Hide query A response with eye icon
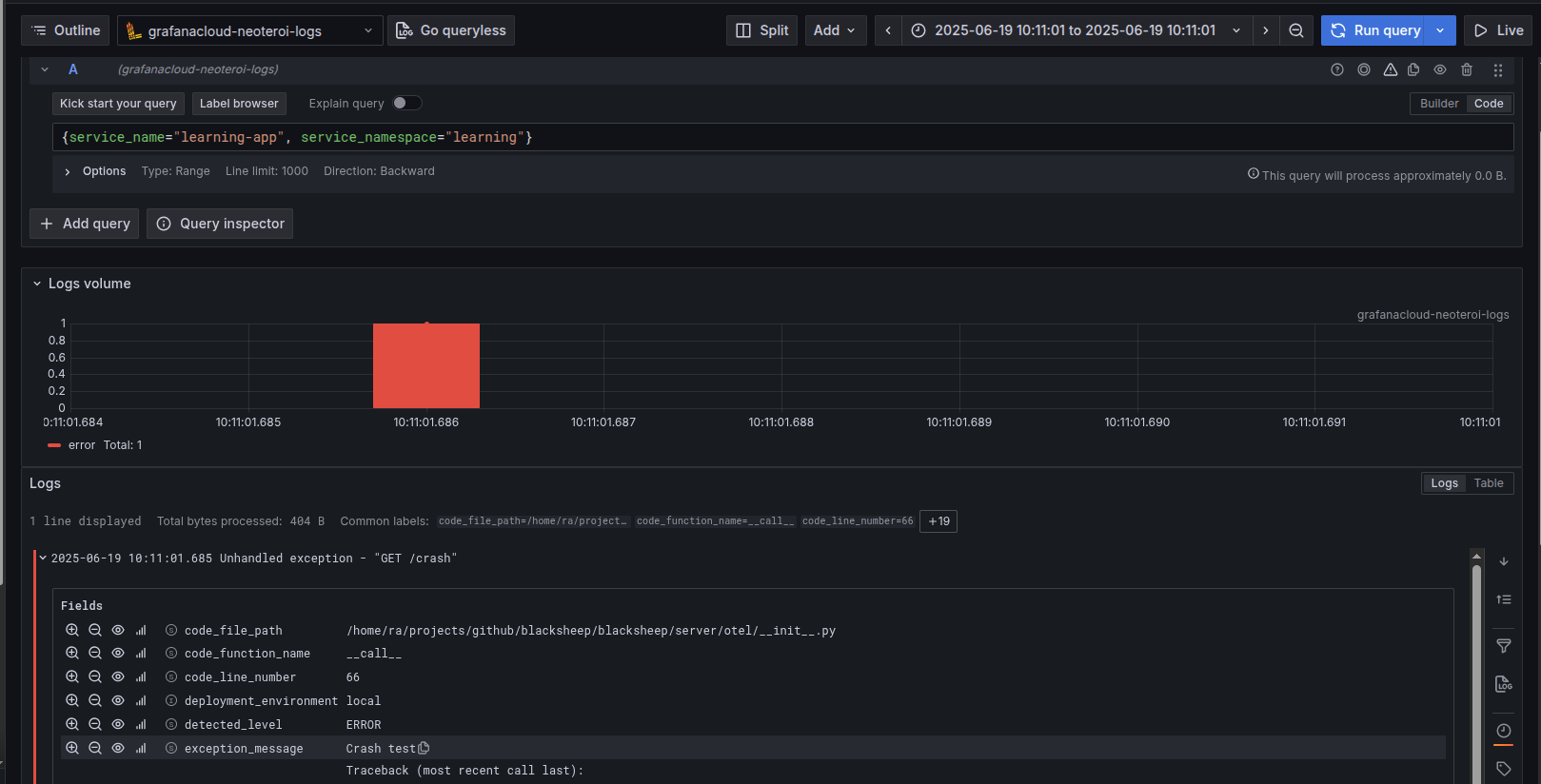This screenshot has height=784, width=1541. click(x=1440, y=69)
